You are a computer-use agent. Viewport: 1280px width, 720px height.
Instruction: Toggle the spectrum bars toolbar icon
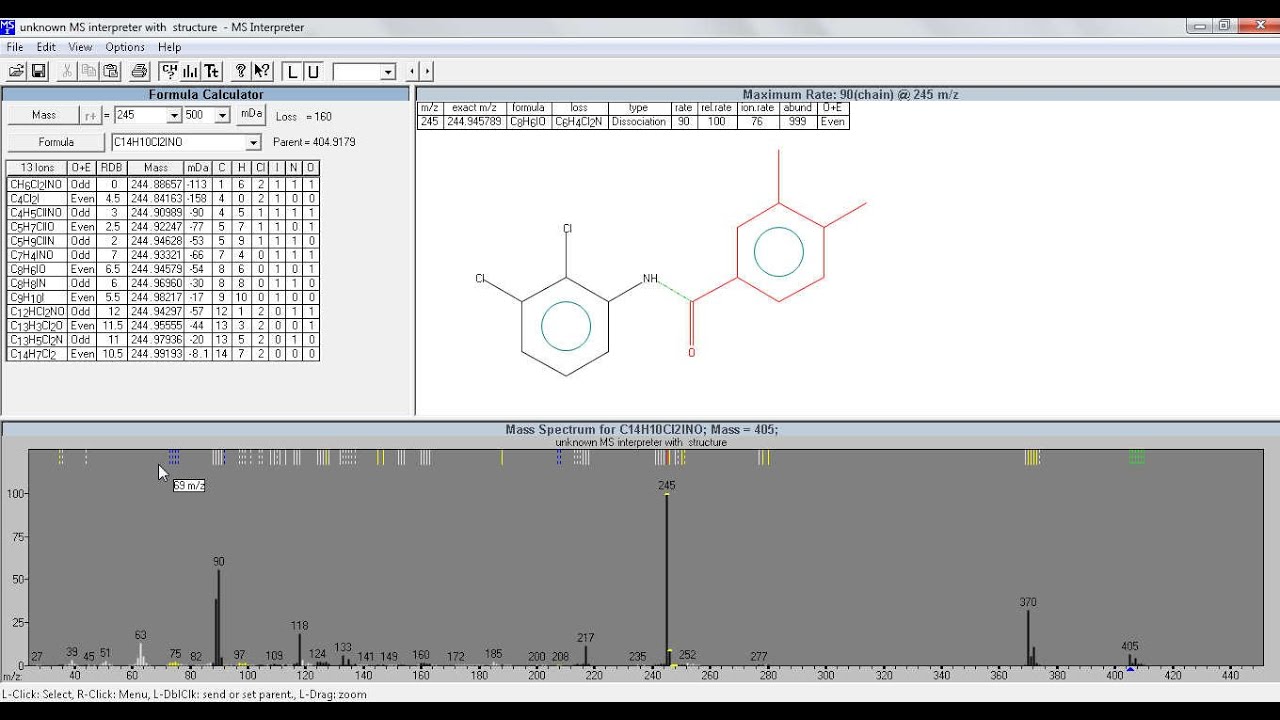190,71
